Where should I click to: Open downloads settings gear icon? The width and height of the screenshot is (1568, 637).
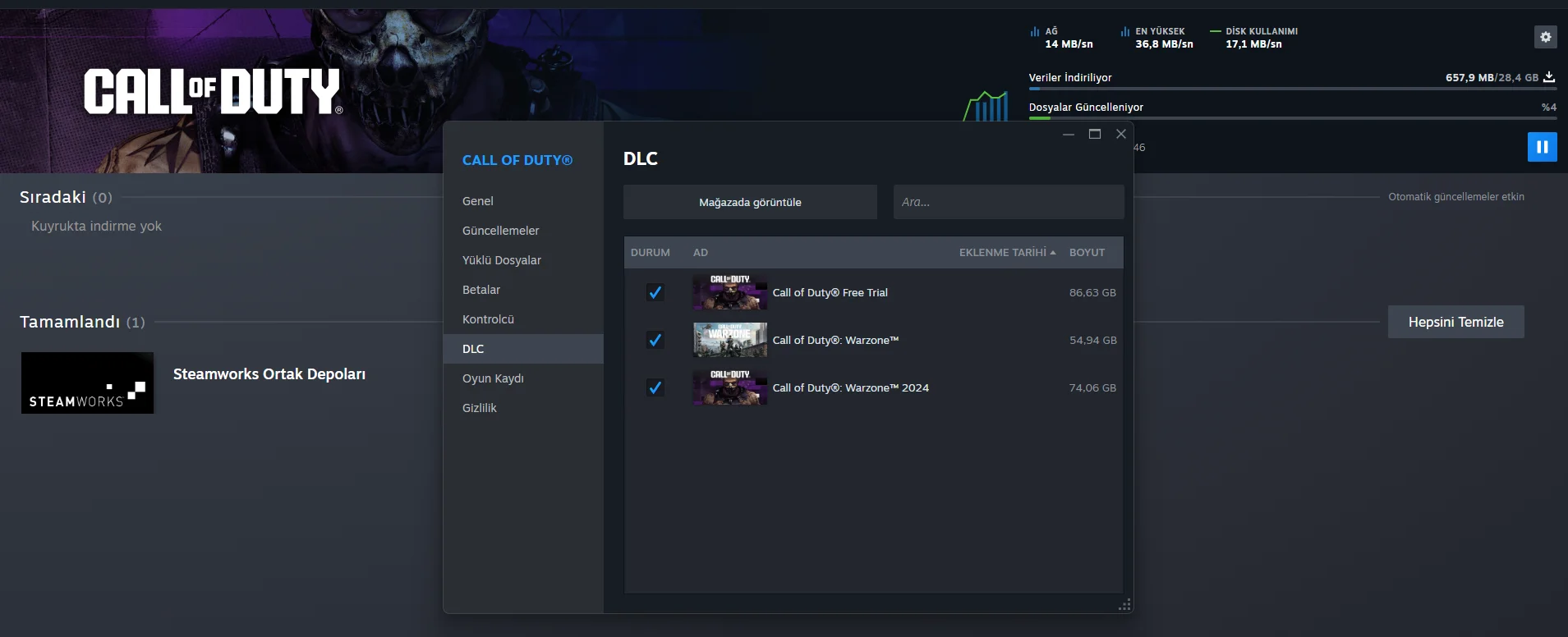click(x=1545, y=37)
